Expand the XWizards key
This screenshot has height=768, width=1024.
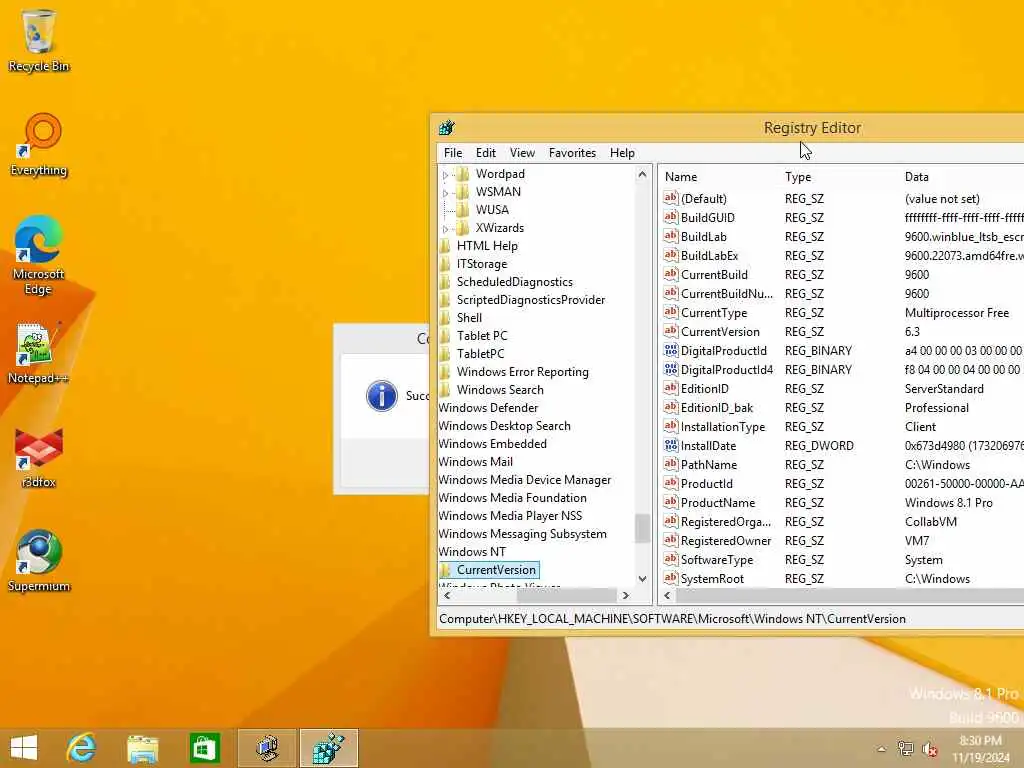(445, 229)
